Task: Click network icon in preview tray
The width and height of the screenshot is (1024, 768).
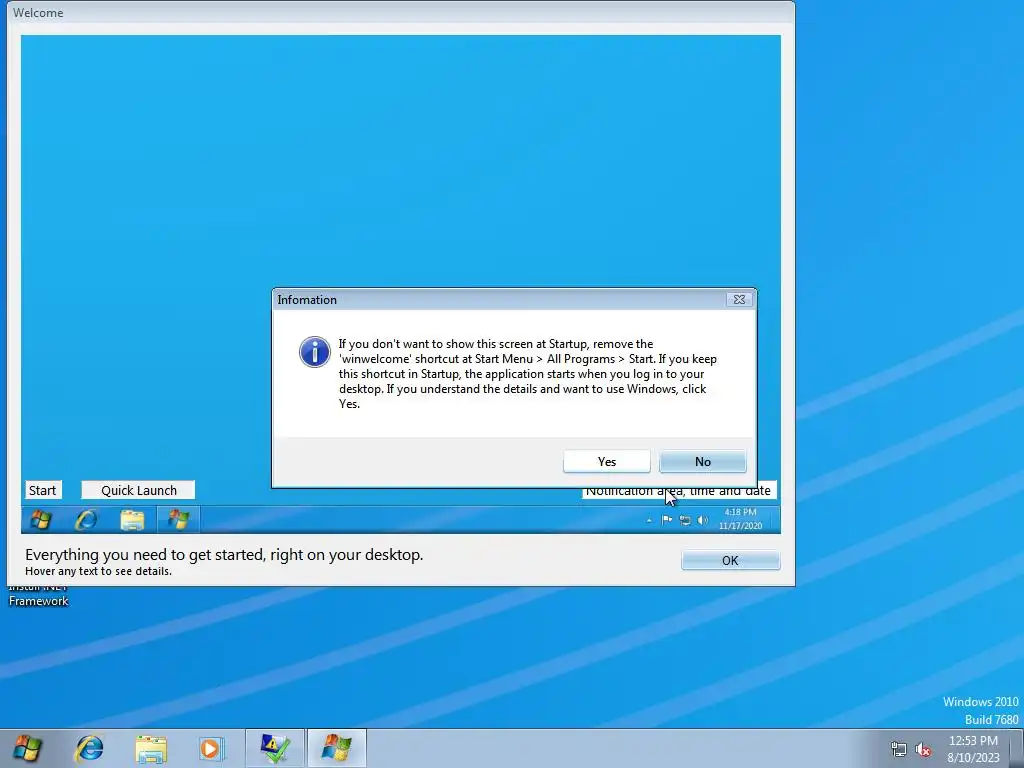Action: (x=684, y=520)
